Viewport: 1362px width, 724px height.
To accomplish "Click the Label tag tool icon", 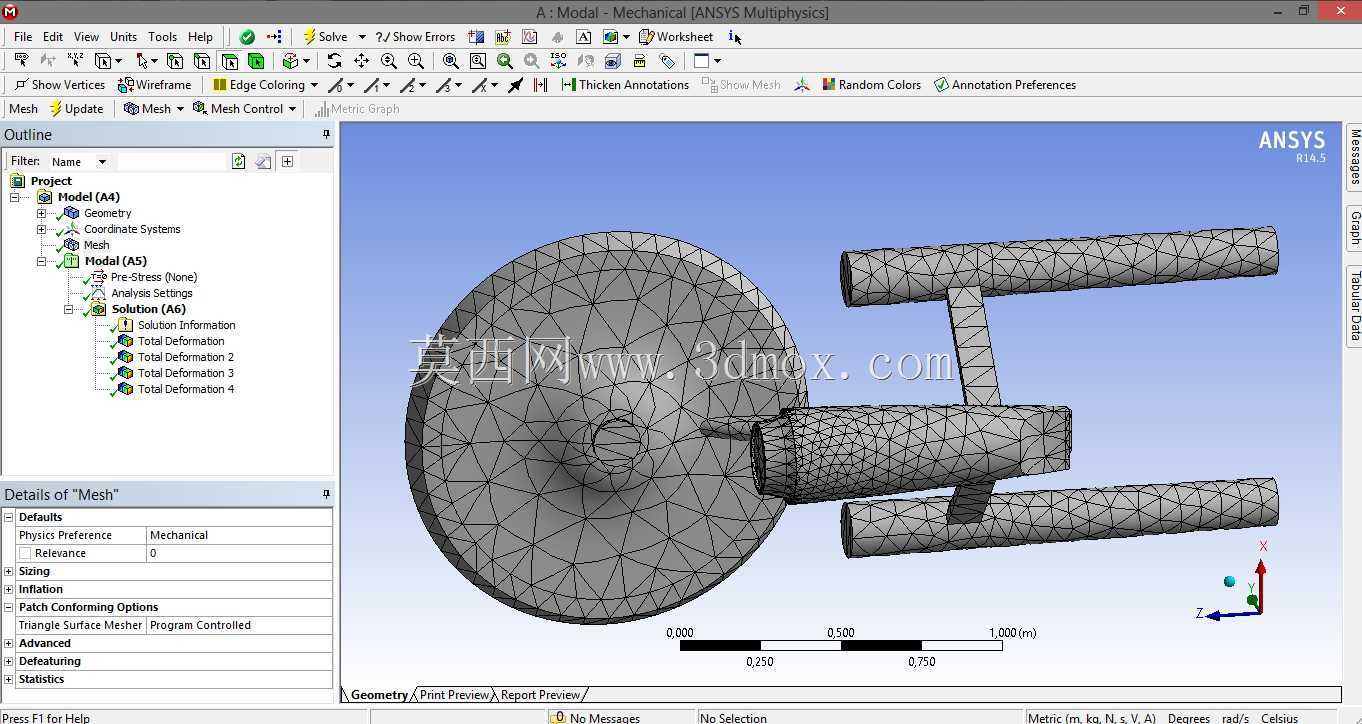I will 667,61.
